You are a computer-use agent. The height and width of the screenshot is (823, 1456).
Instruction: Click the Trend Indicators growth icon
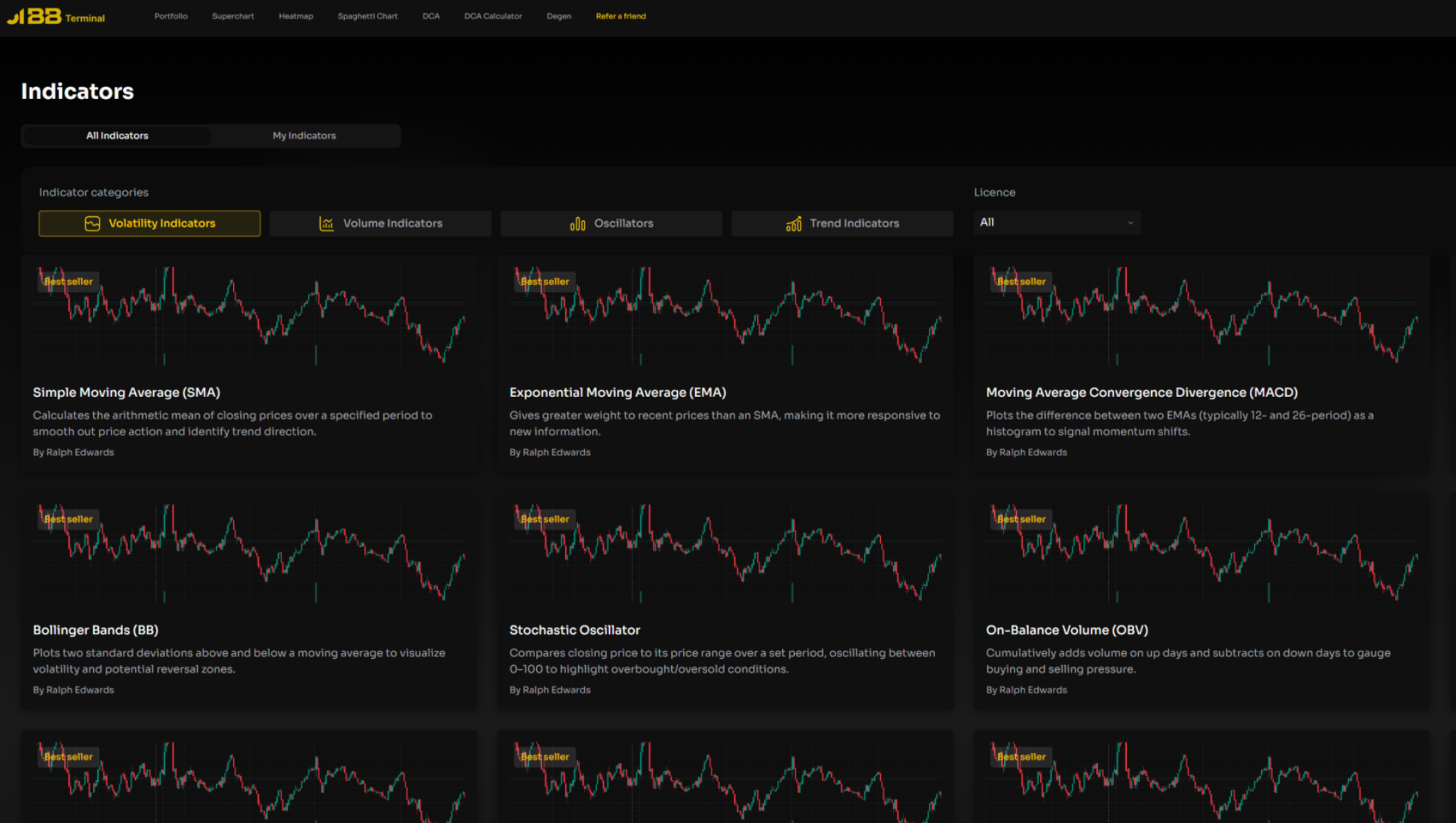pyautogui.click(x=793, y=223)
